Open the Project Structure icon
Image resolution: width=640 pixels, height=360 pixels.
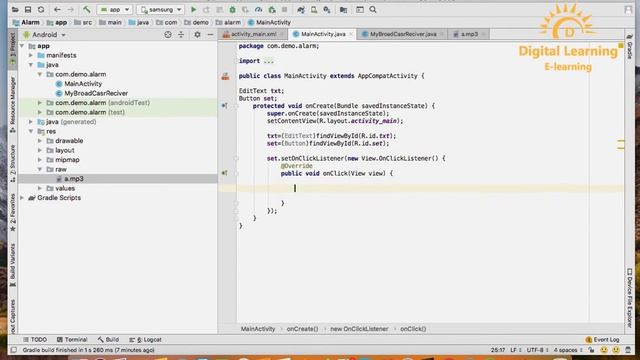tap(343, 9)
